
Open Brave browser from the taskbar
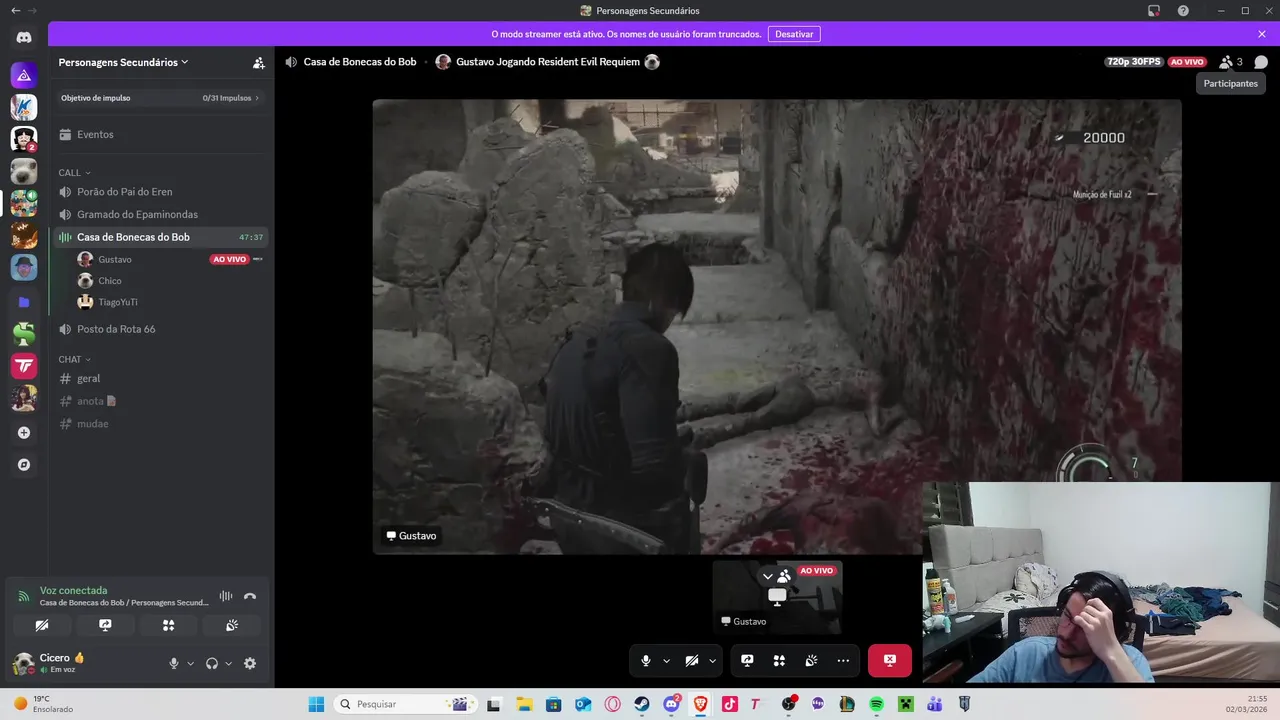click(x=700, y=704)
